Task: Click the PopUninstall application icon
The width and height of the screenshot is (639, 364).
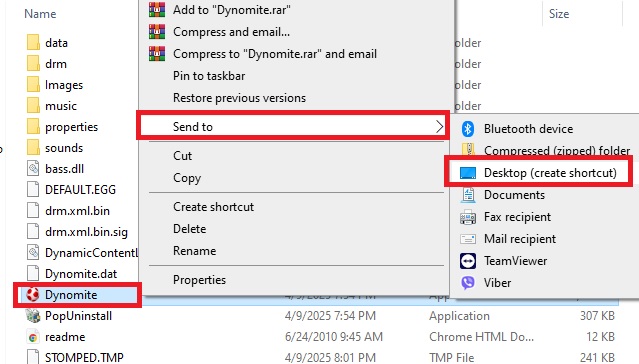Action: click(x=33, y=315)
